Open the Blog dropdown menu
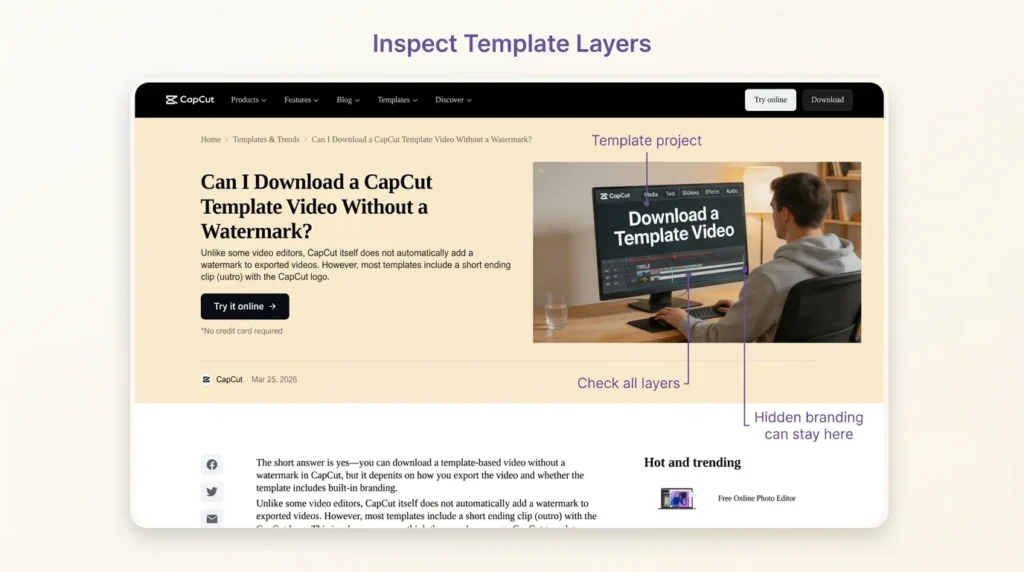Image resolution: width=1024 pixels, height=572 pixels. point(348,100)
